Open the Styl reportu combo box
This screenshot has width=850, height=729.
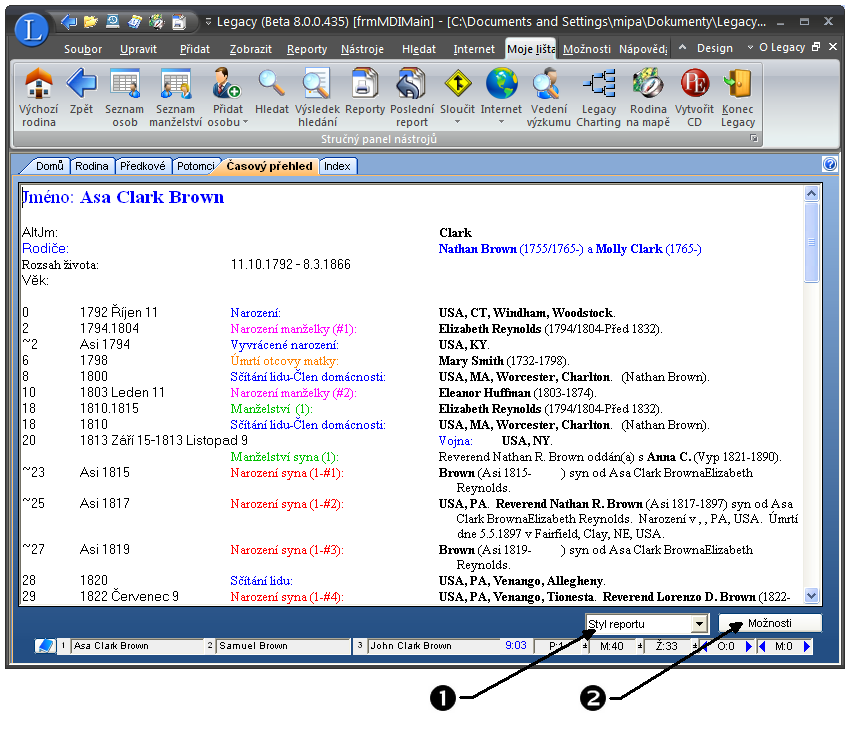click(698, 624)
